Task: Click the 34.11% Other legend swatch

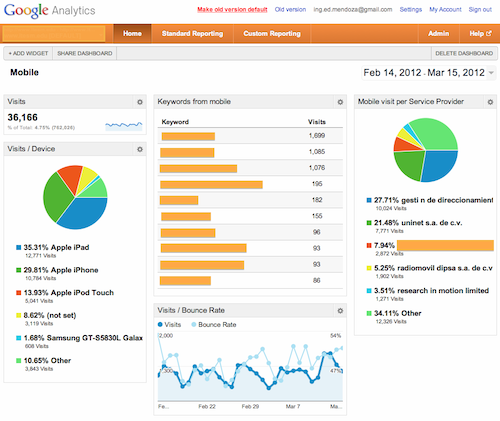Action: click(x=369, y=314)
